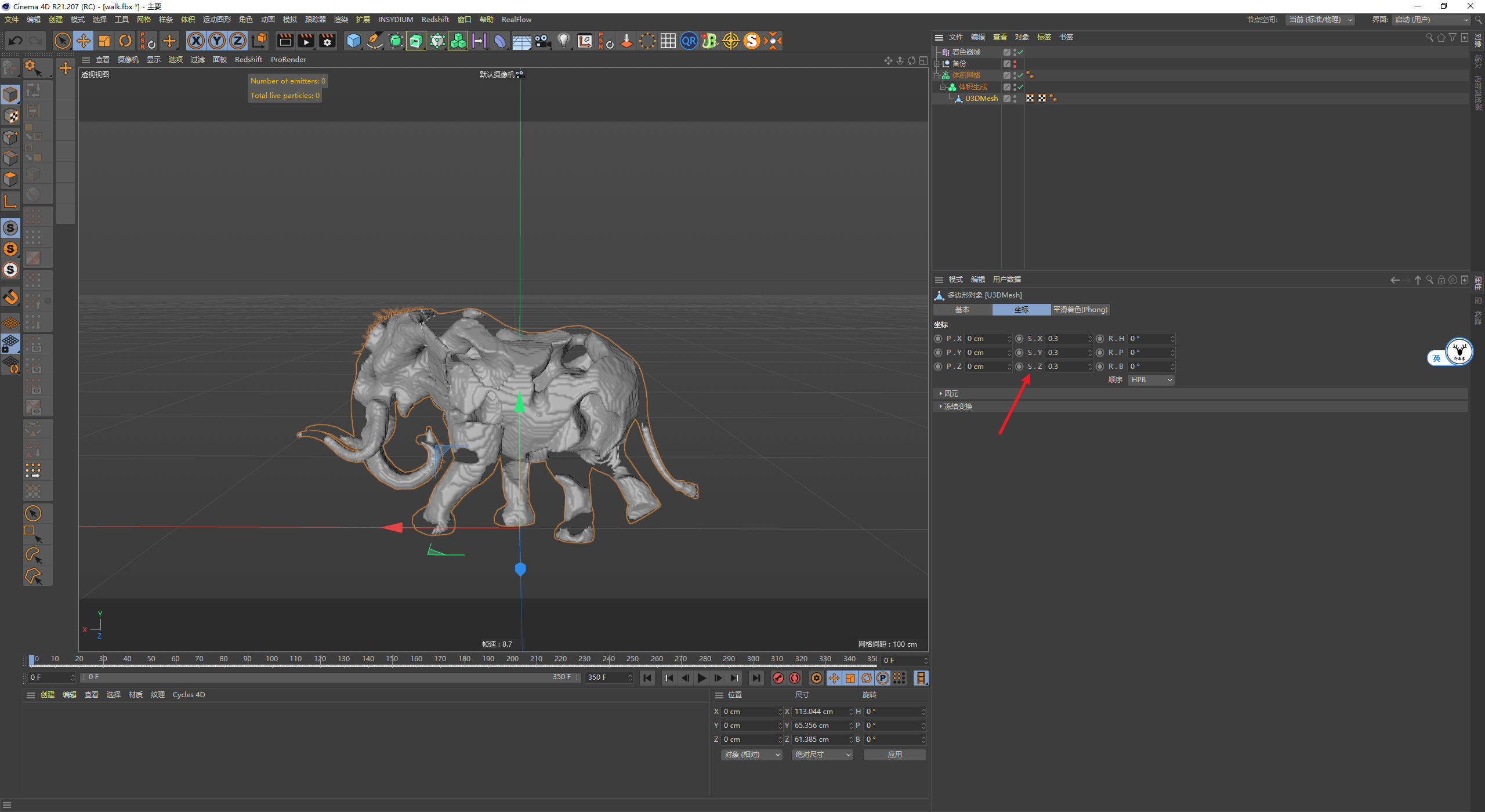
Task: Select U3DMesh in object manager
Action: pyautogui.click(x=981, y=99)
